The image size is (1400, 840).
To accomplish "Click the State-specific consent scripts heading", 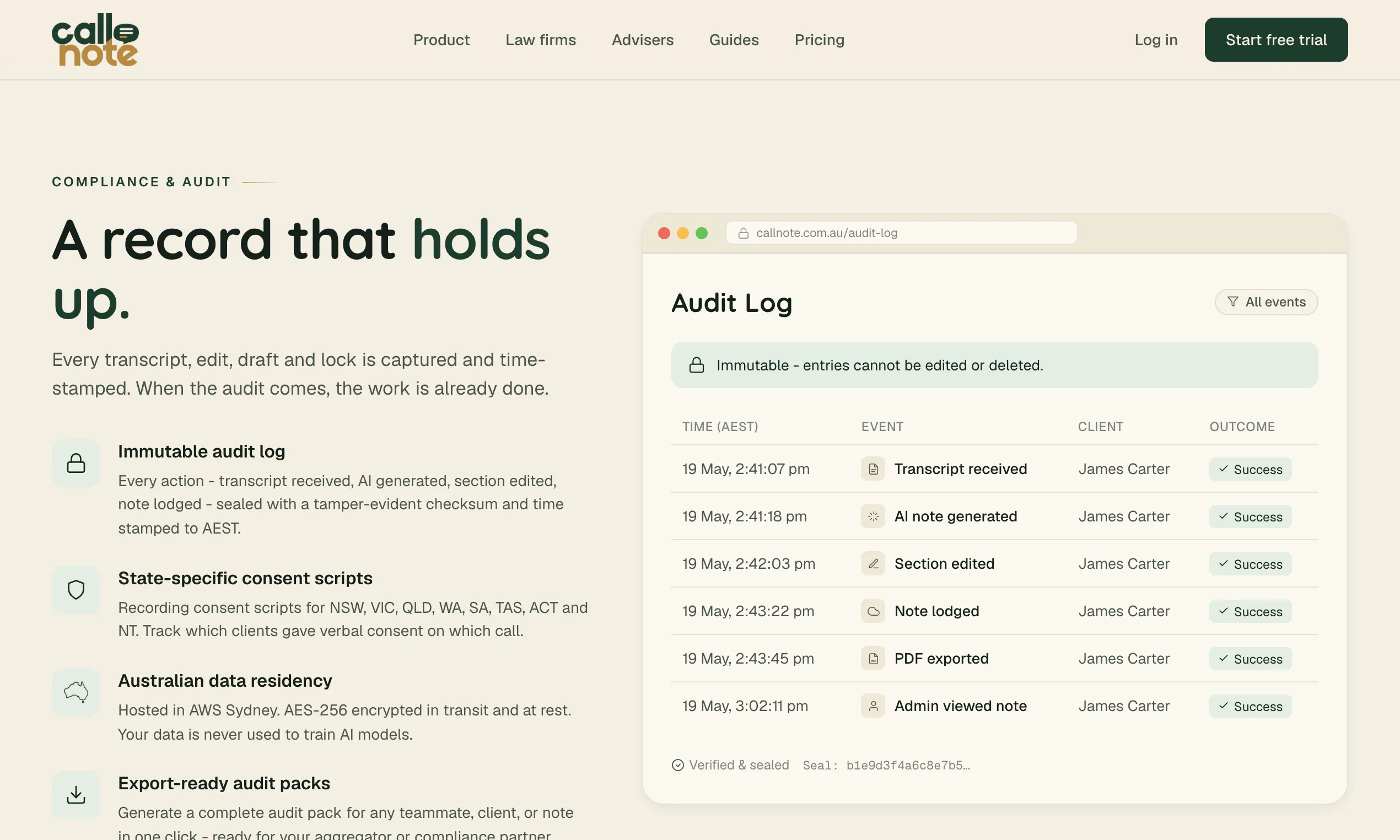I will (245, 579).
